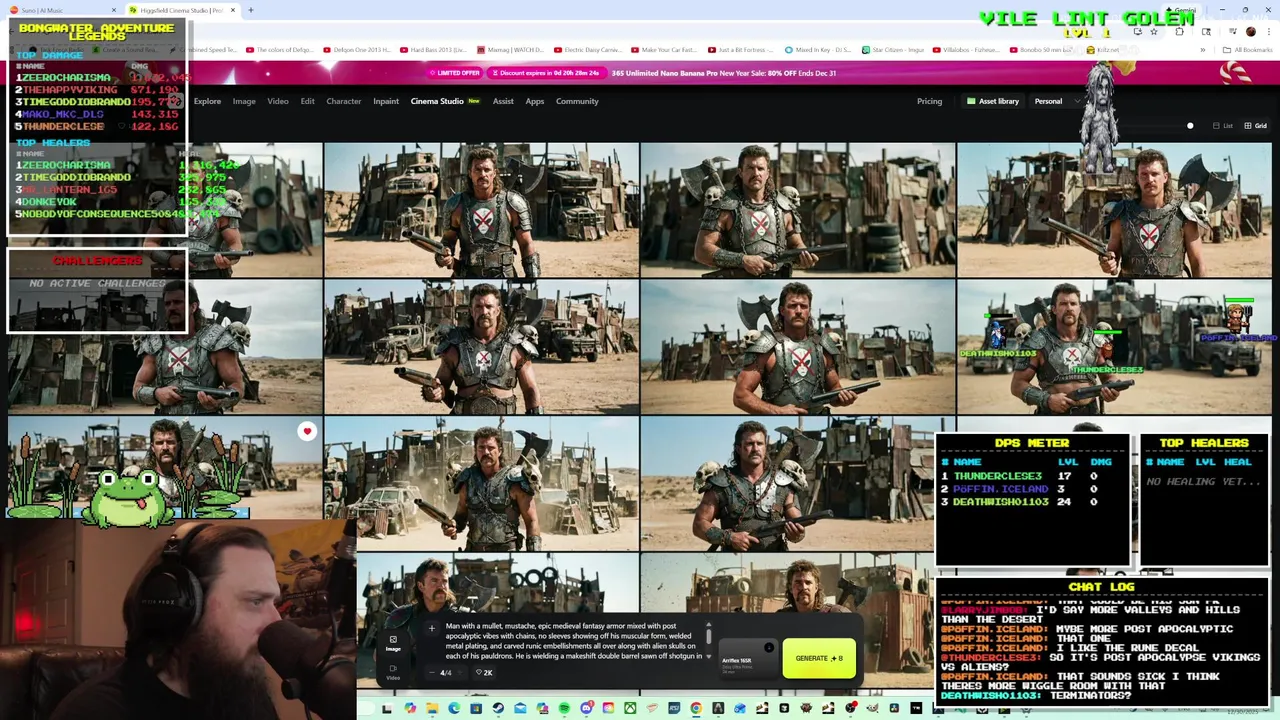Viewport: 1280px width, 720px height.
Task: Open Spotify from the taskbar
Action: coord(564,708)
